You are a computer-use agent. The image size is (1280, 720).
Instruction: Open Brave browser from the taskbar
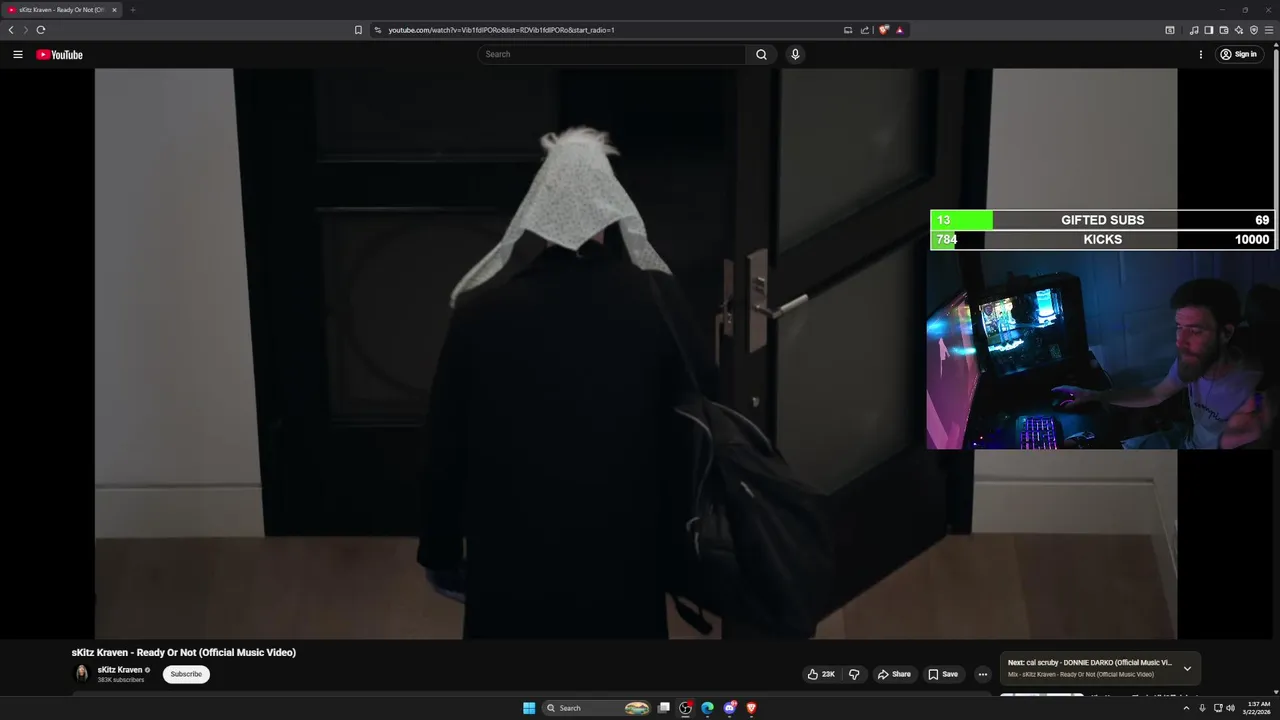751,708
